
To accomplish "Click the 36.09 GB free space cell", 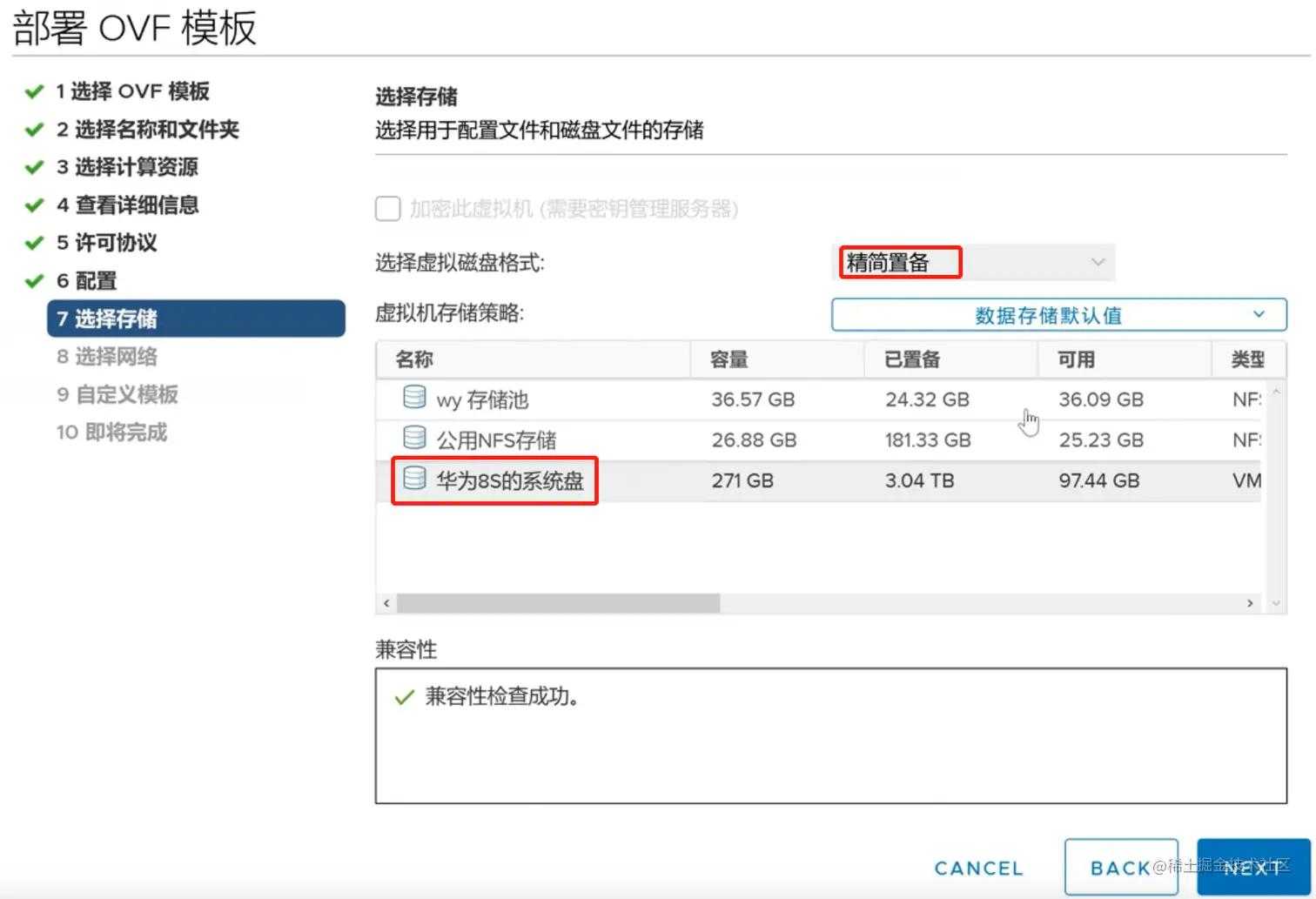I will [1101, 399].
